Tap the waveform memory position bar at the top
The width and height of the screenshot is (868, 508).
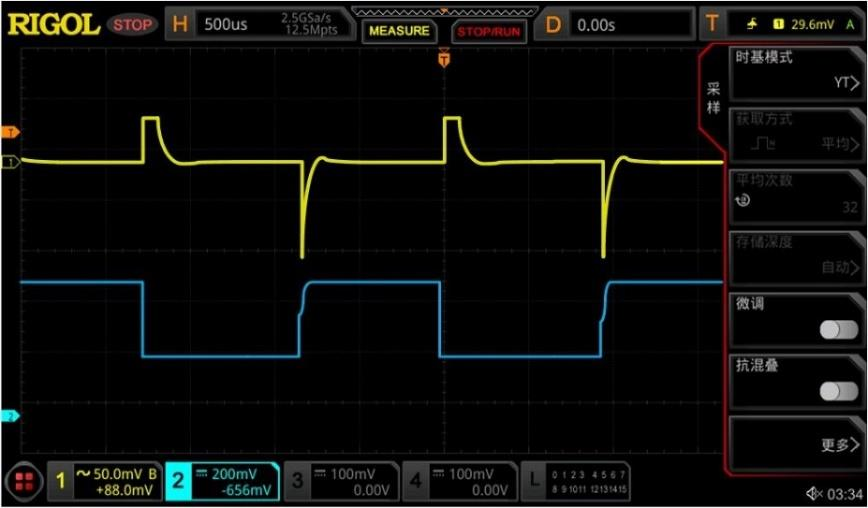(x=445, y=11)
